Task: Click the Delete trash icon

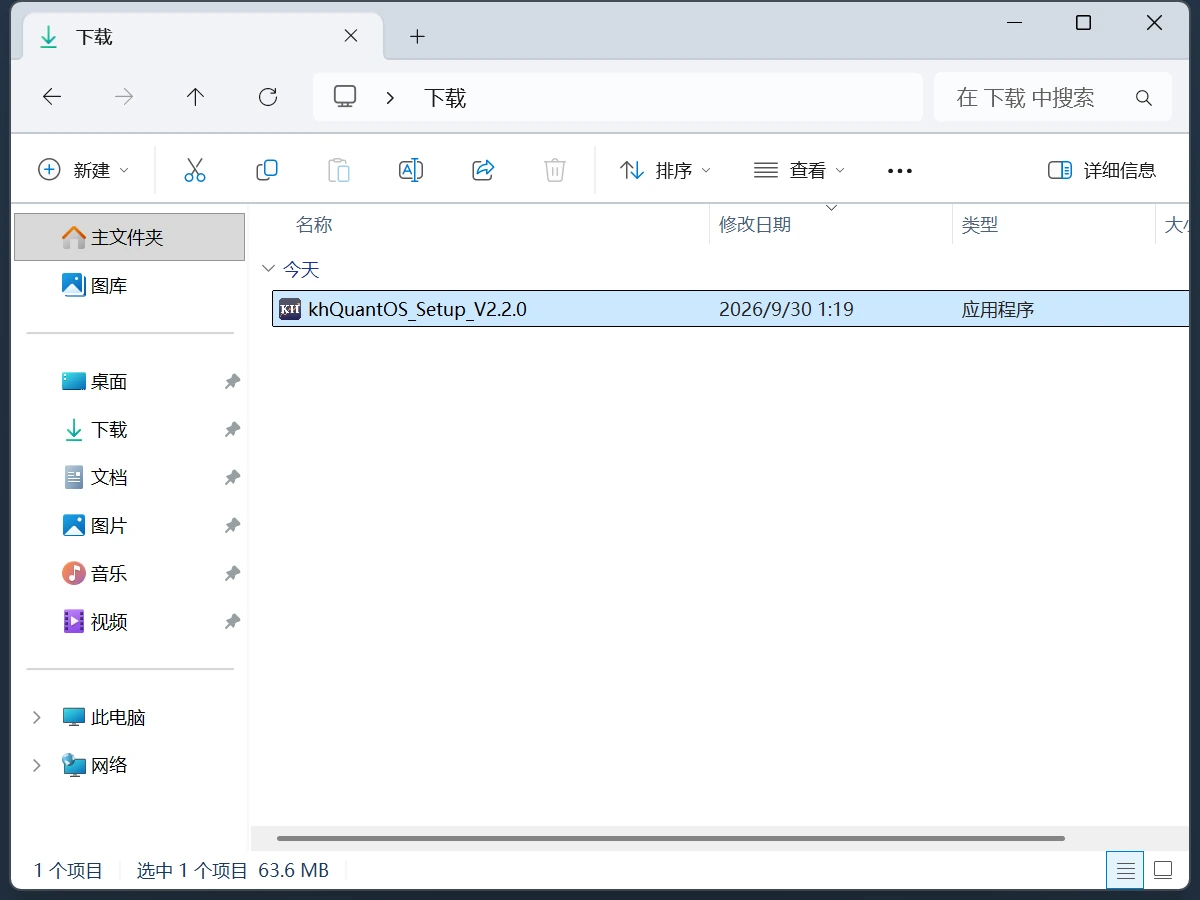Action: point(555,170)
